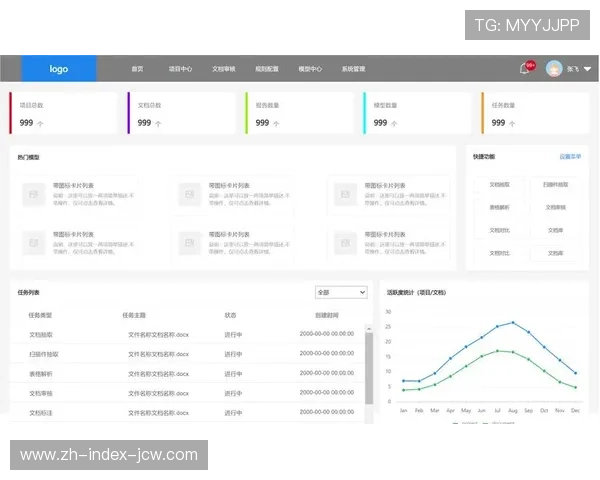Image resolution: width=600 pixels, height=480 pixels.
Task: Open the 首页 menu item
Action: click(137, 69)
